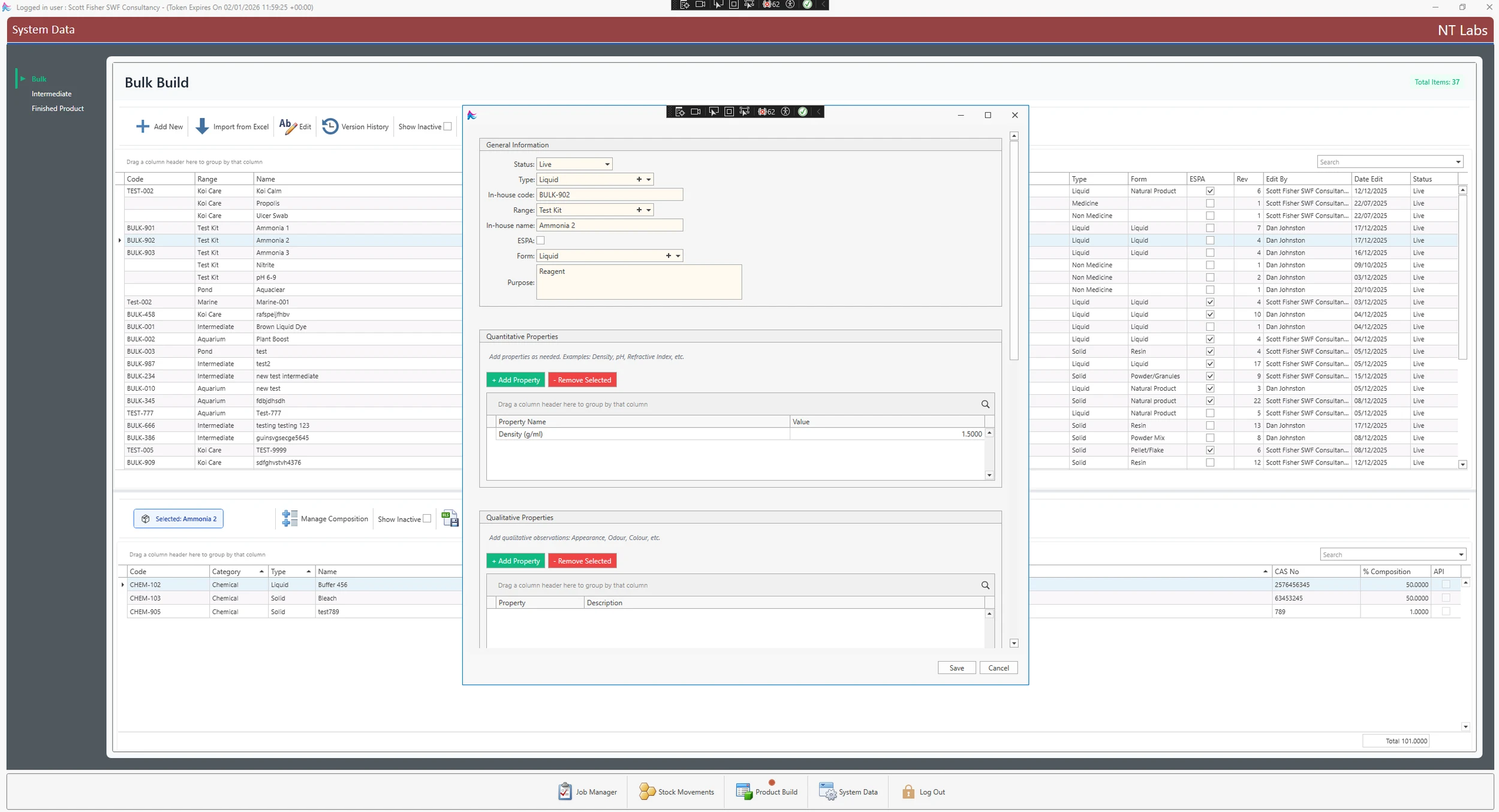The image size is (1499, 812).
Task: Click the Excel export icon
Action: coord(450,518)
